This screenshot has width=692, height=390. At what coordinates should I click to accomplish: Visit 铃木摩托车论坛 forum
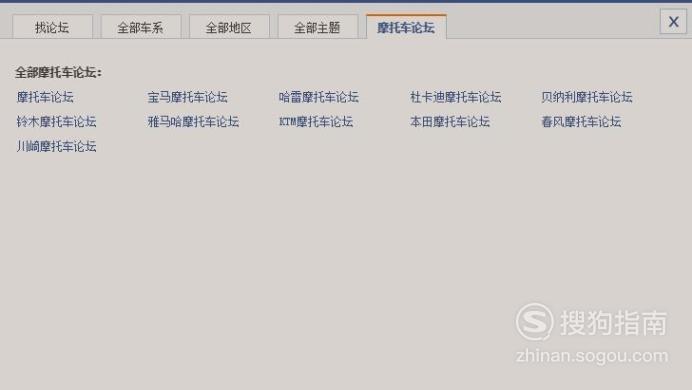[x=56, y=122]
